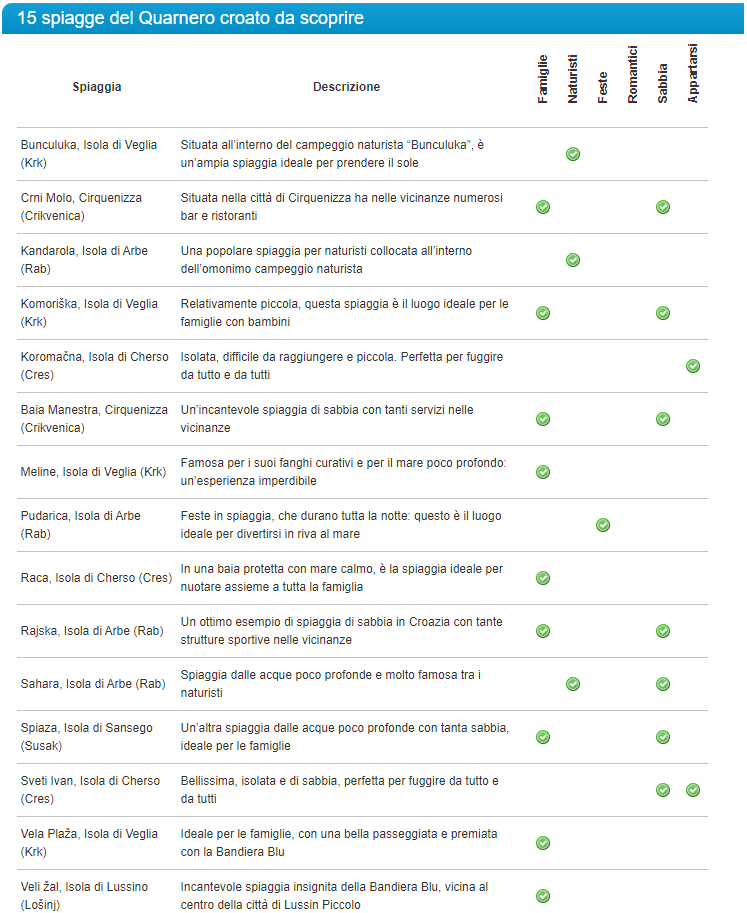Click the Famiglie checkmark for Meline
747x913 pixels.
click(543, 472)
